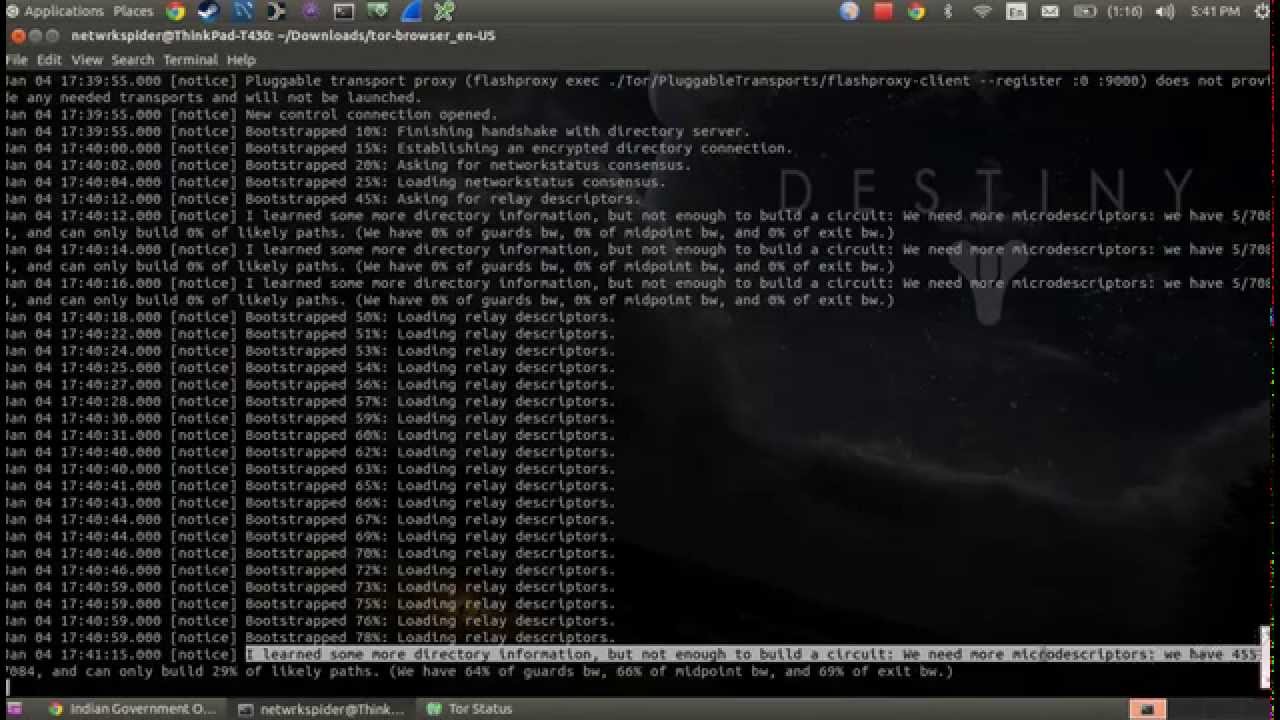Open the green X-shaped launcher icon
The image size is (1280, 720).
[444, 12]
